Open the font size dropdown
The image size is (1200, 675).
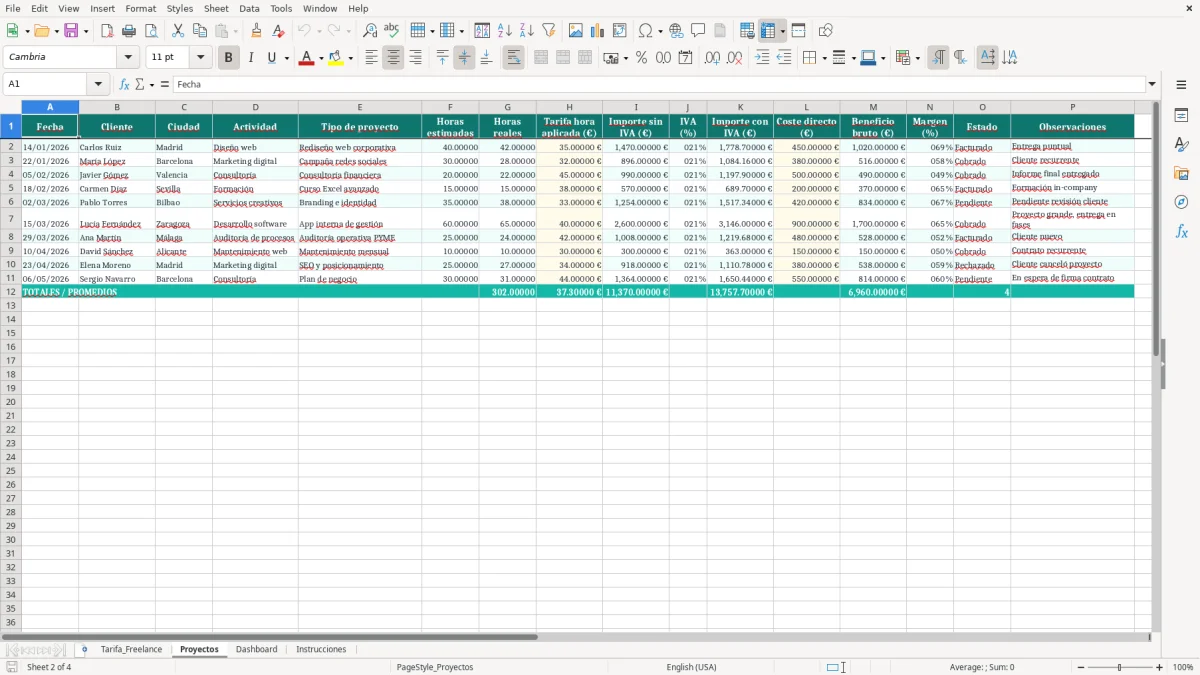(x=200, y=58)
